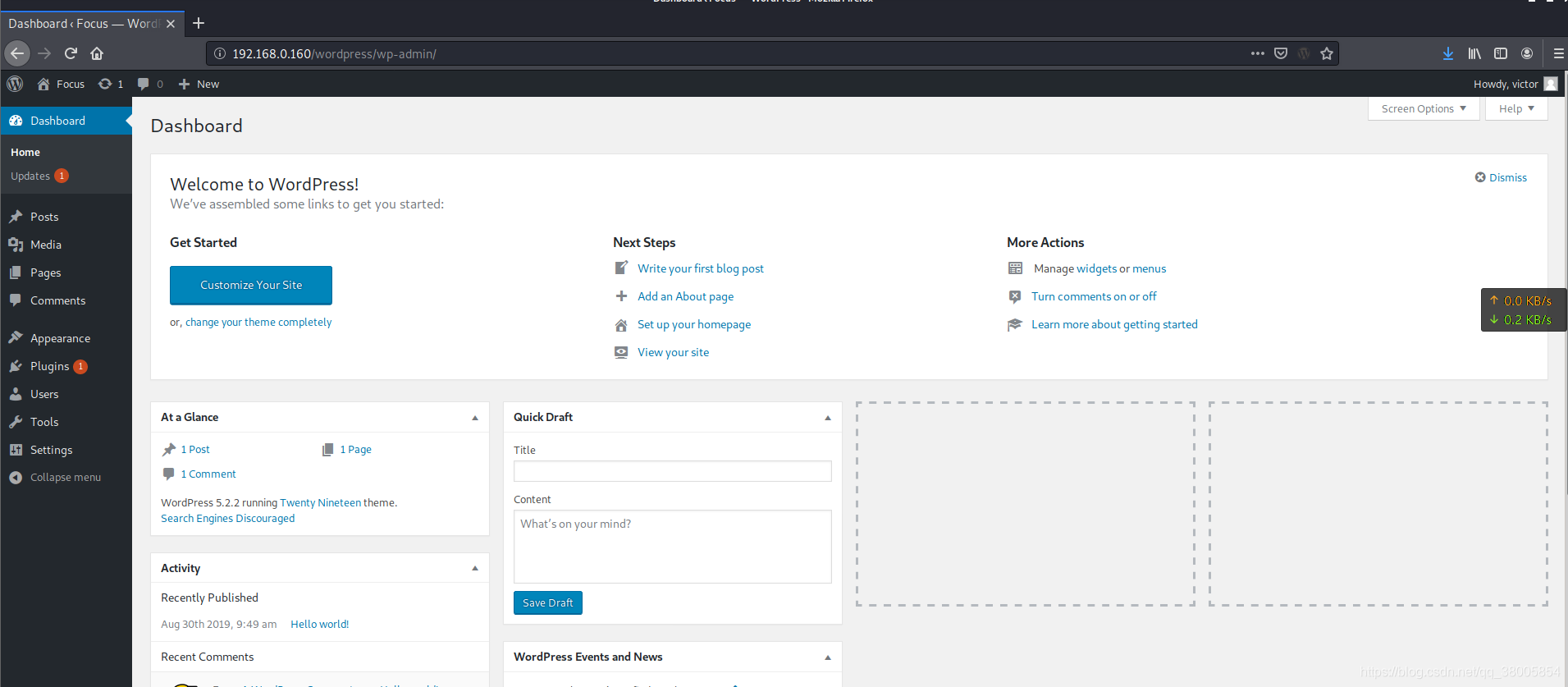The height and width of the screenshot is (687, 1568).
Task: Open the 1 Comment link
Action: point(208,474)
